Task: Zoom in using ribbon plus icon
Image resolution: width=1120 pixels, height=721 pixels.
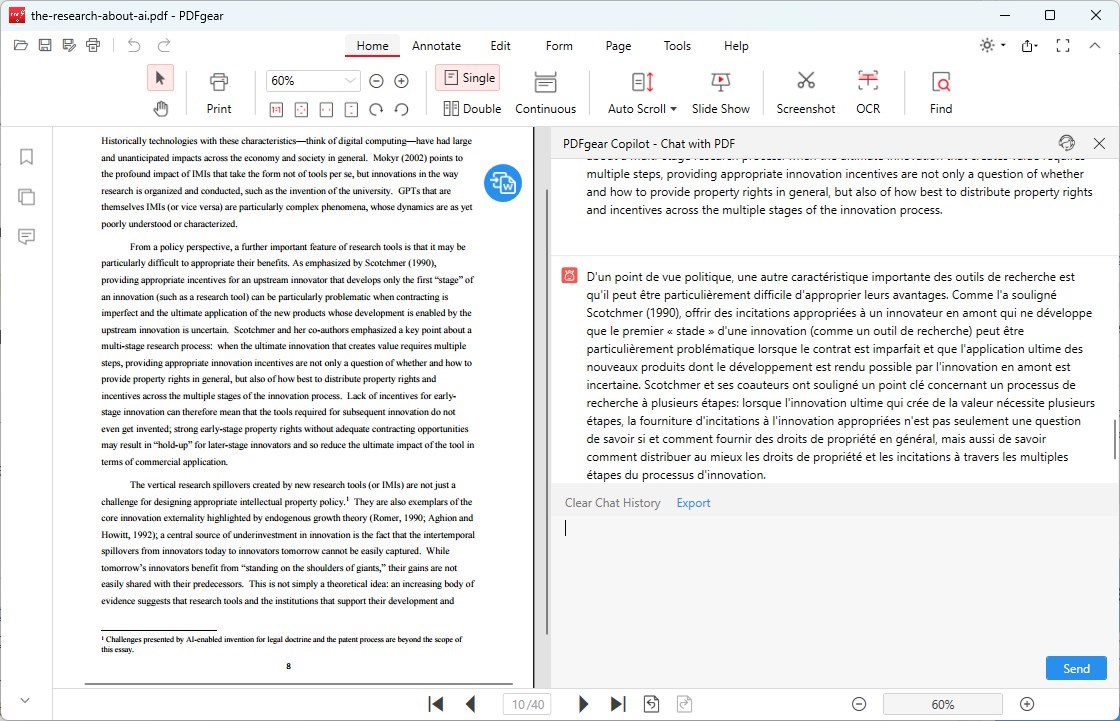Action: click(401, 81)
